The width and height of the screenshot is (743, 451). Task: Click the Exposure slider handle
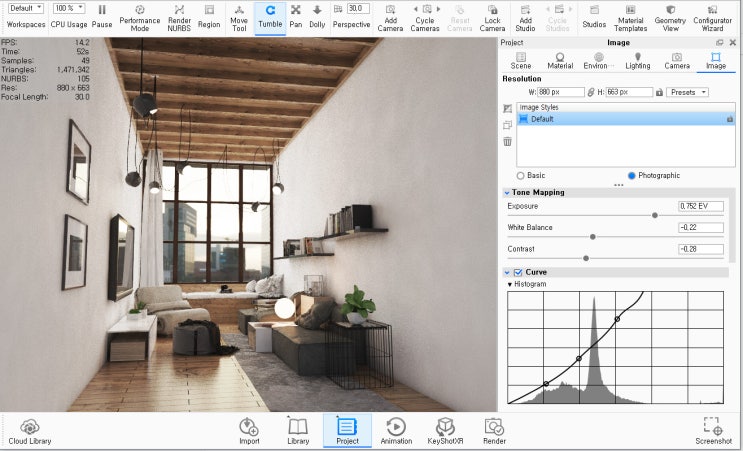(x=654, y=216)
